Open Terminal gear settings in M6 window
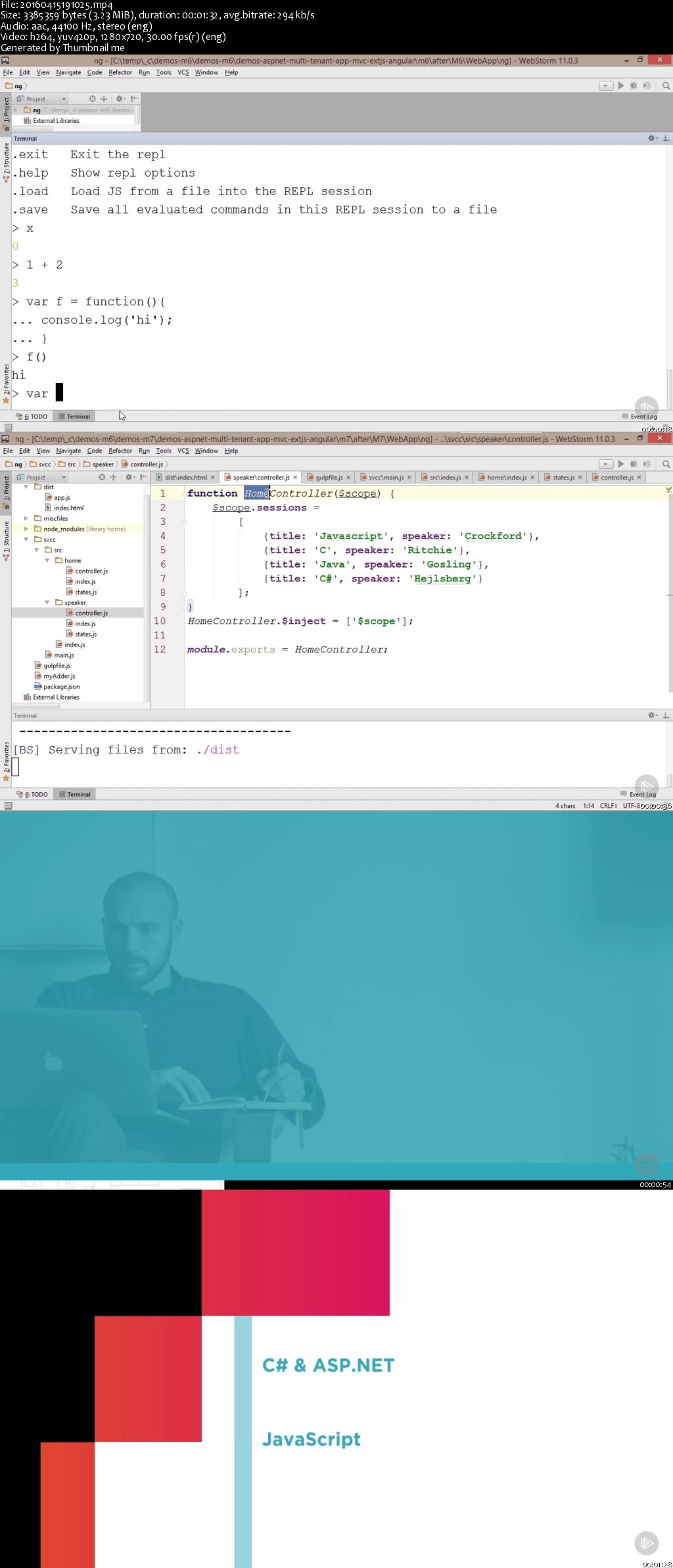Viewport: 673px width, 1568px height. tap(653, 139)
